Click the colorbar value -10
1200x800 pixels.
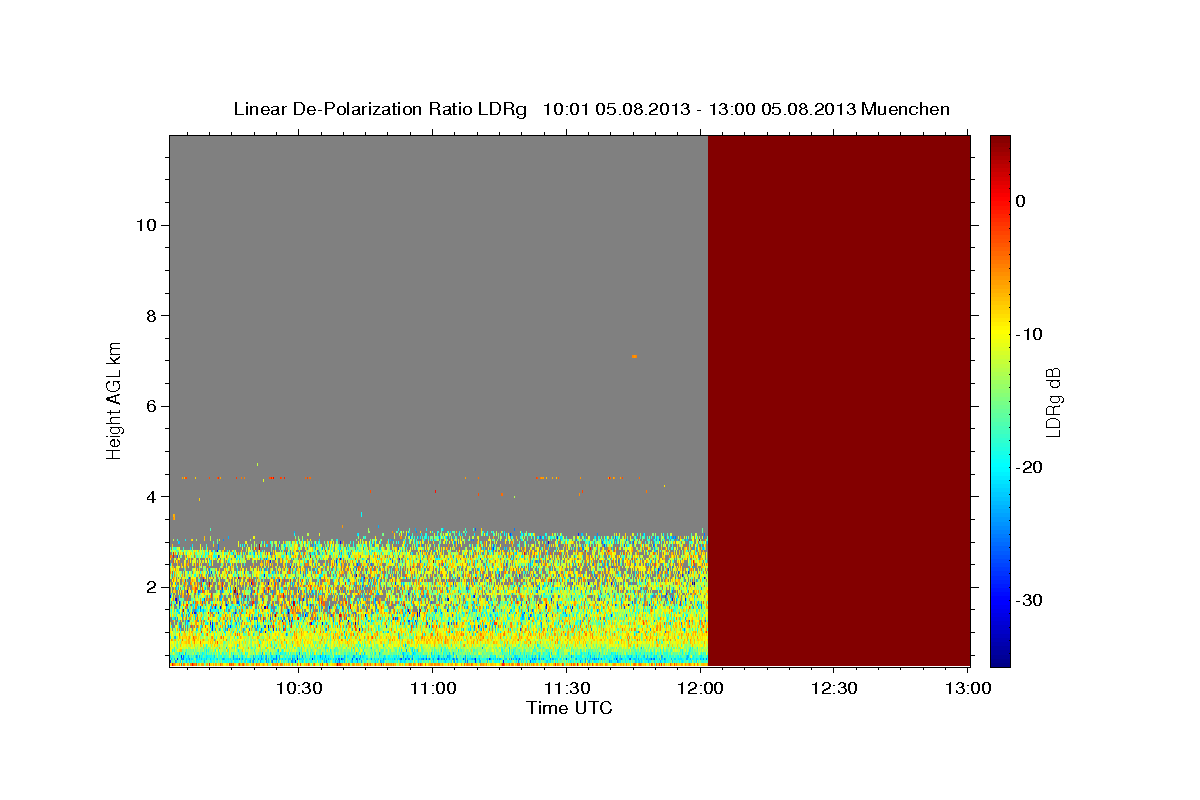(x=1030, y=334)
